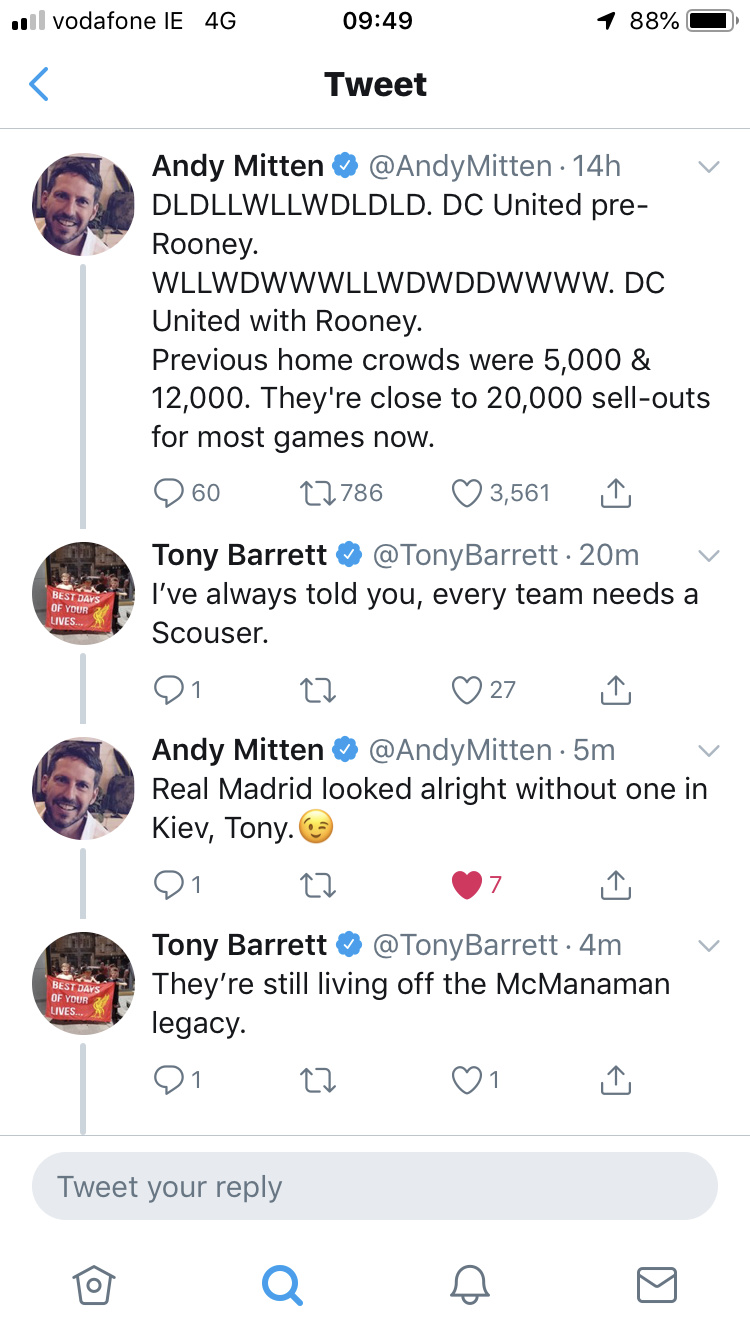Expand the menu chevron on the Scouser tweet

[x=708, y=555]
